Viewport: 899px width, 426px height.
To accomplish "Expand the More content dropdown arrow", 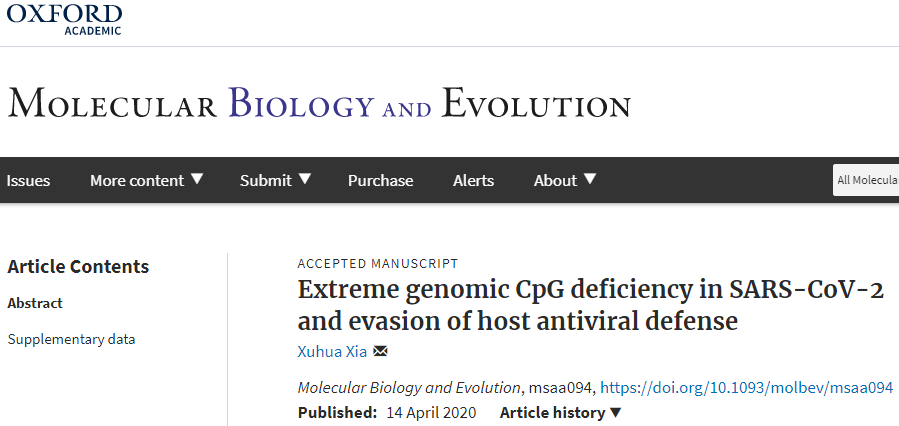I will (x=197, y=179).
